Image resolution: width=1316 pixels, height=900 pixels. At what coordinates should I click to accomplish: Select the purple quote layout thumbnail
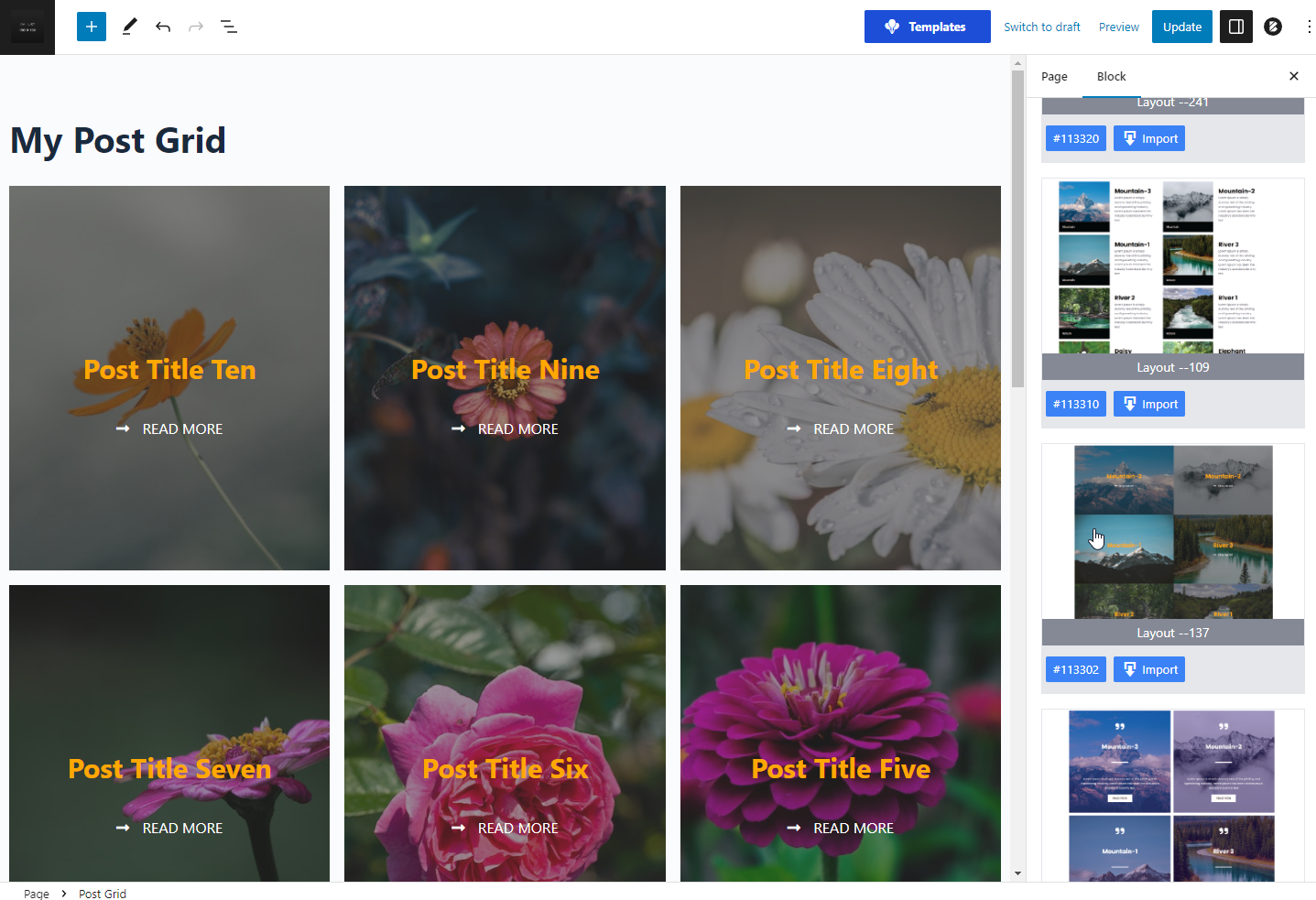(1173, 796)
